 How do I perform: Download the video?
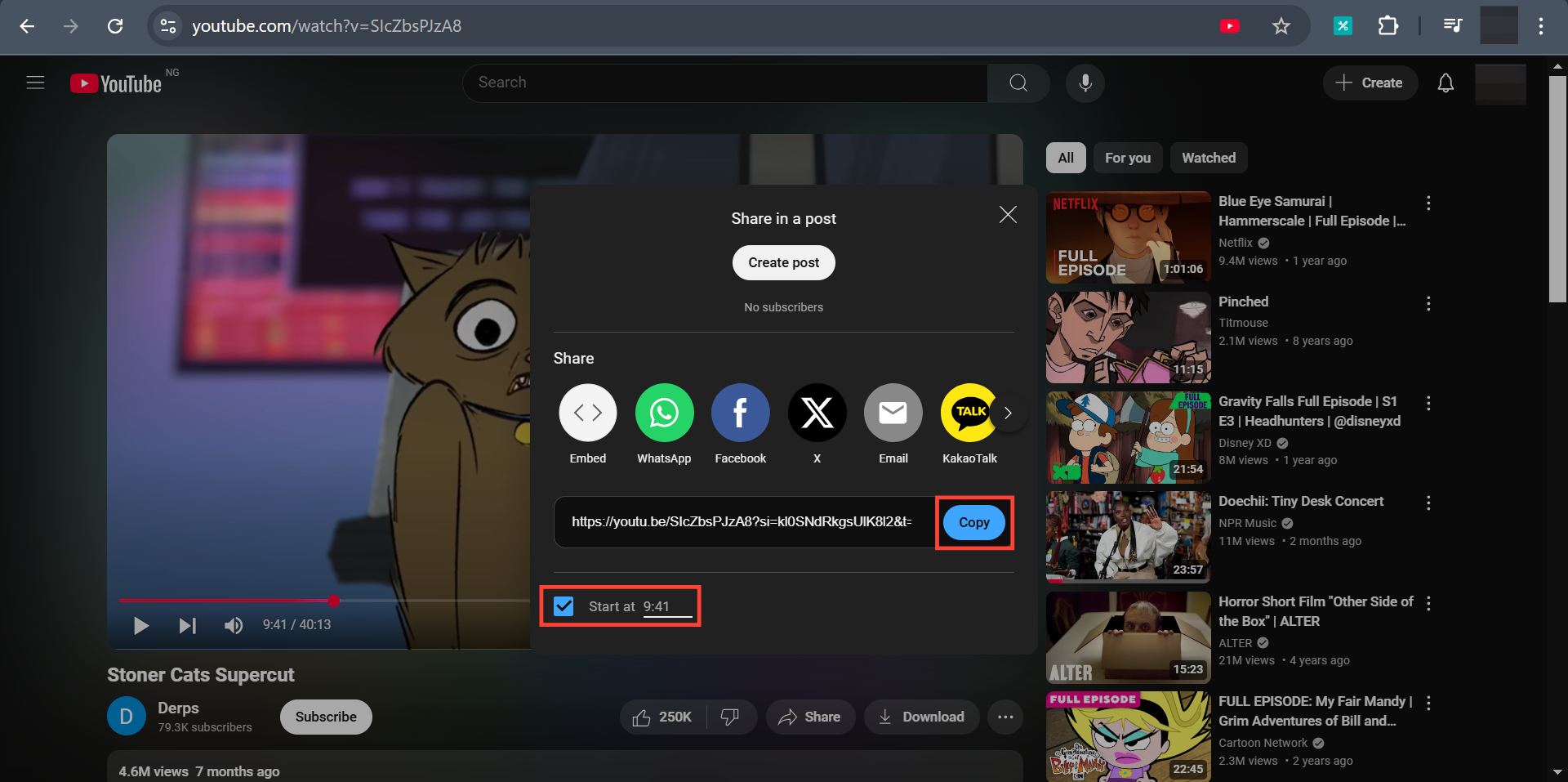coord(922,717)
